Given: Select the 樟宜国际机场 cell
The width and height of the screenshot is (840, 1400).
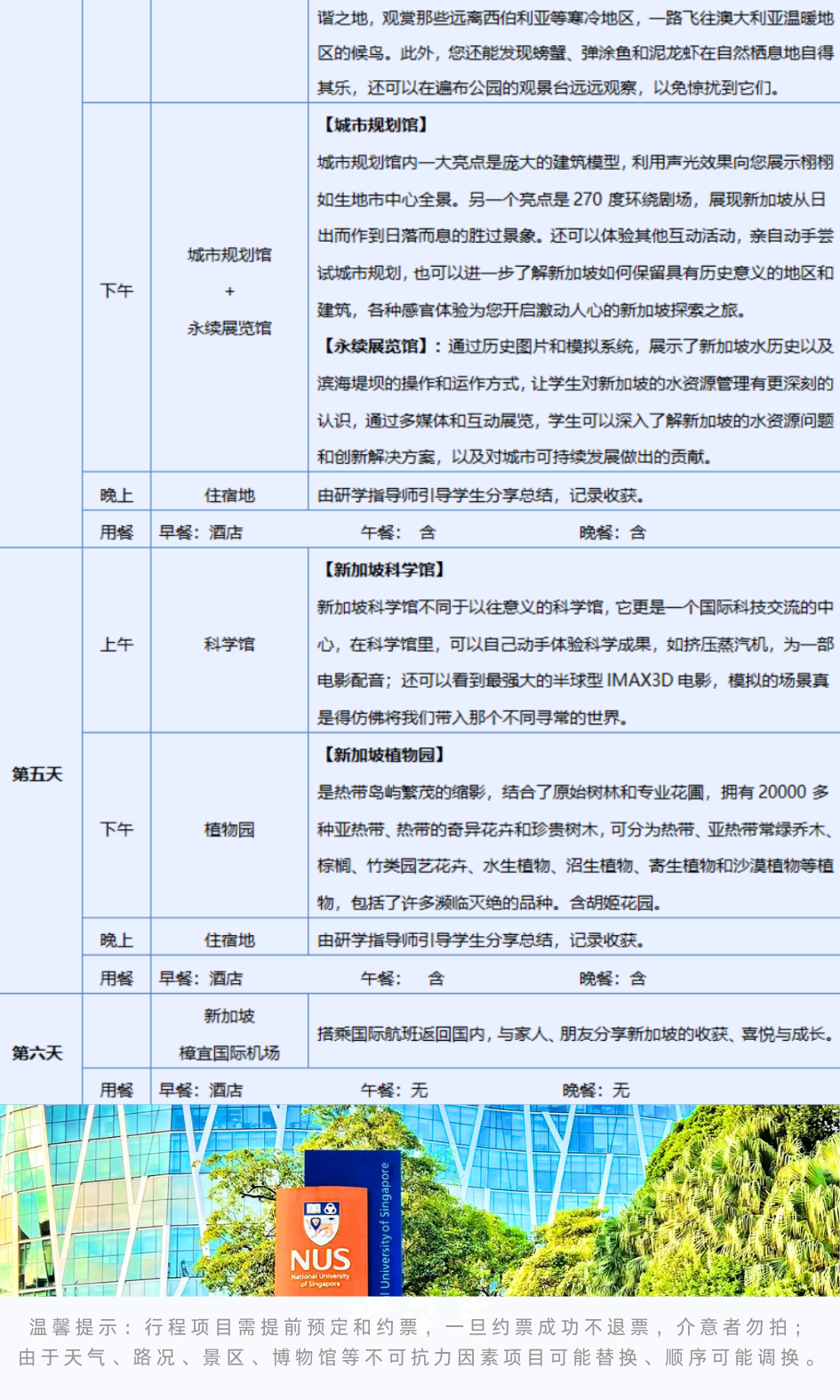Looking at the screenshot, I should pos(229,1053).
